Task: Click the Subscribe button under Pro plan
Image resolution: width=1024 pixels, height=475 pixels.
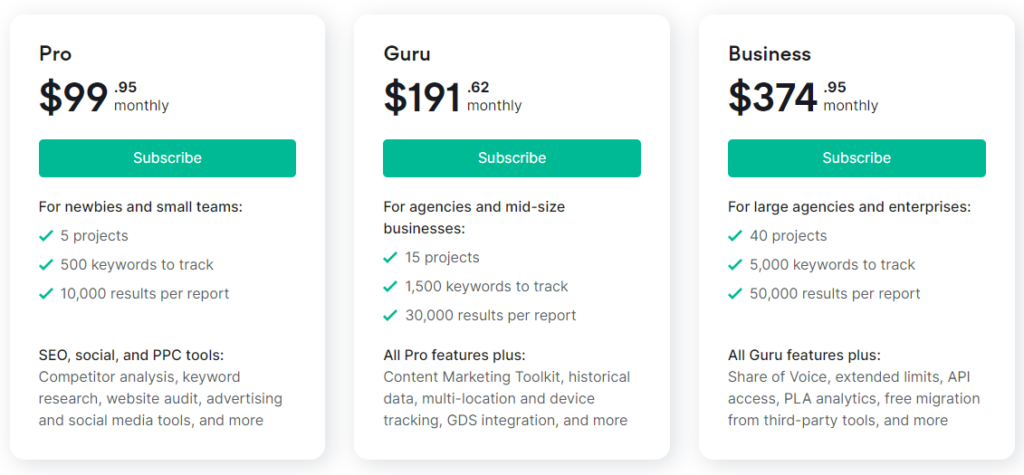Action: tap(167, 158)
